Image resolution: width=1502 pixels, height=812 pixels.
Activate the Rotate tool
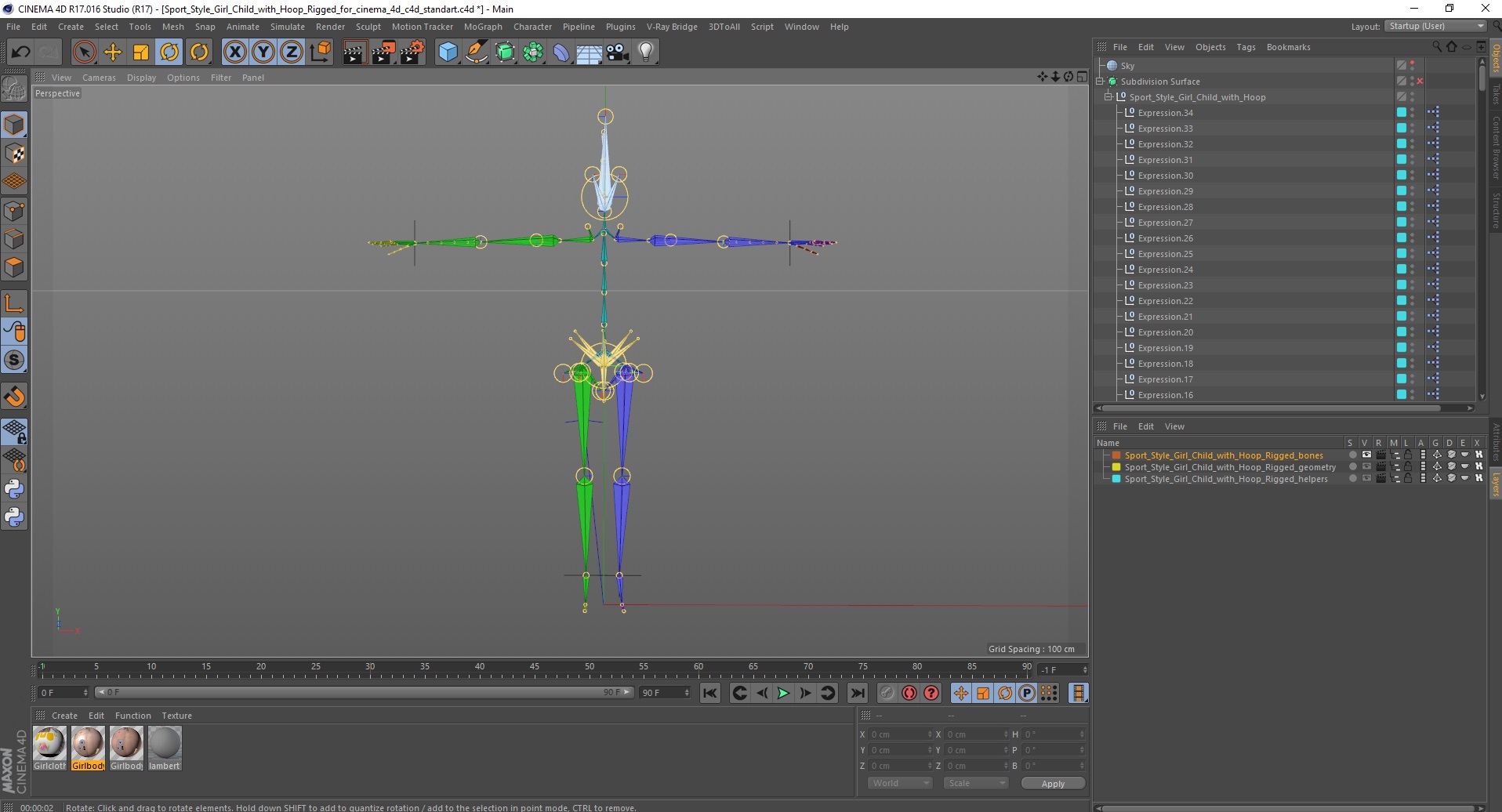coord(169,53)
